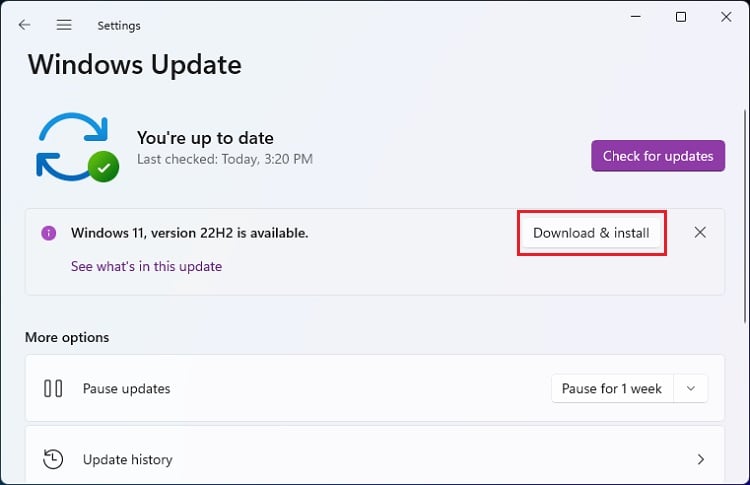Dismiss the Windows 11 22H2 notice
The height and width of the screenshot is (485, 750).
[700, 233]
